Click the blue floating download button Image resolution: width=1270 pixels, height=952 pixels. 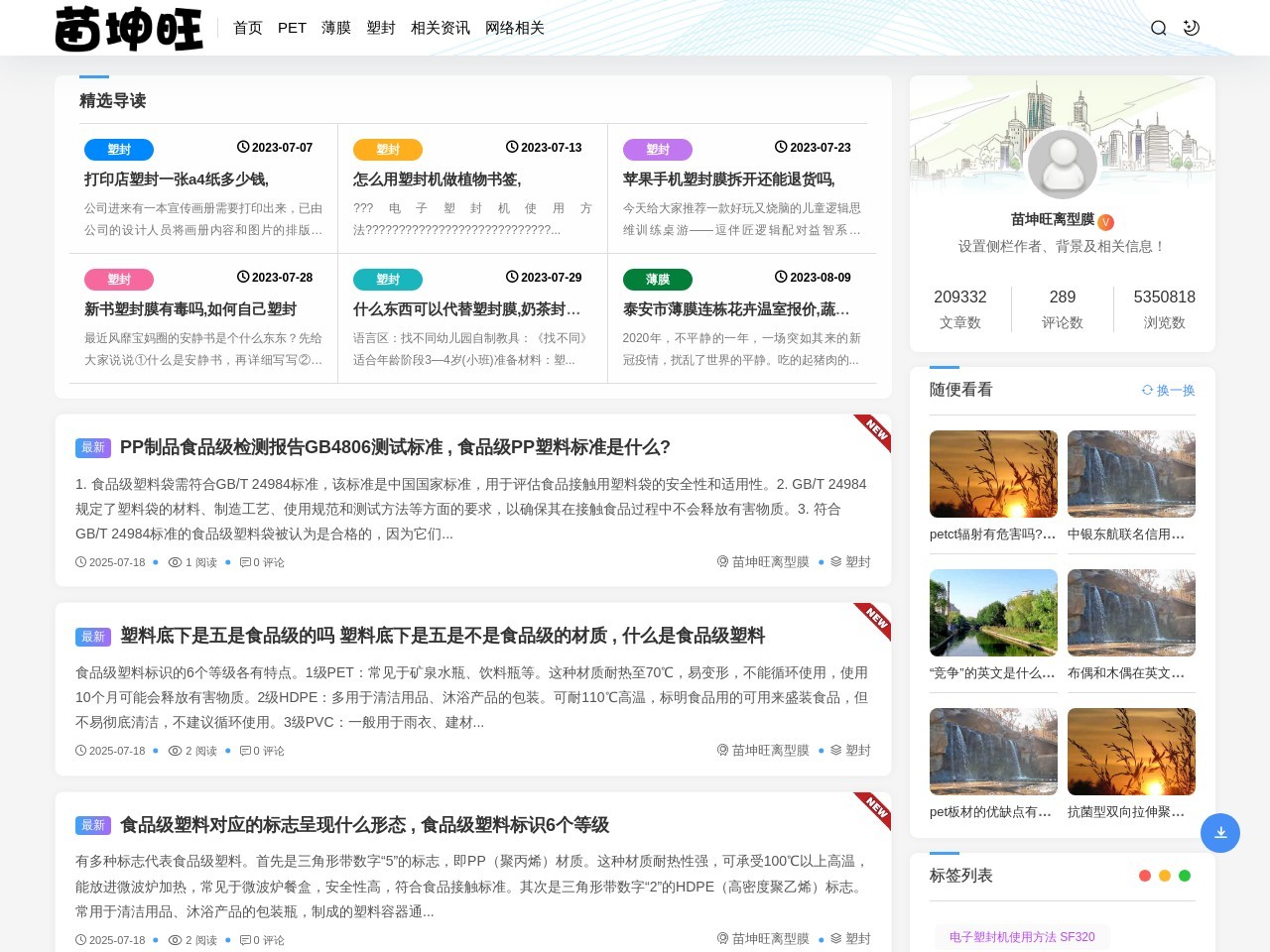(1220, 833)
